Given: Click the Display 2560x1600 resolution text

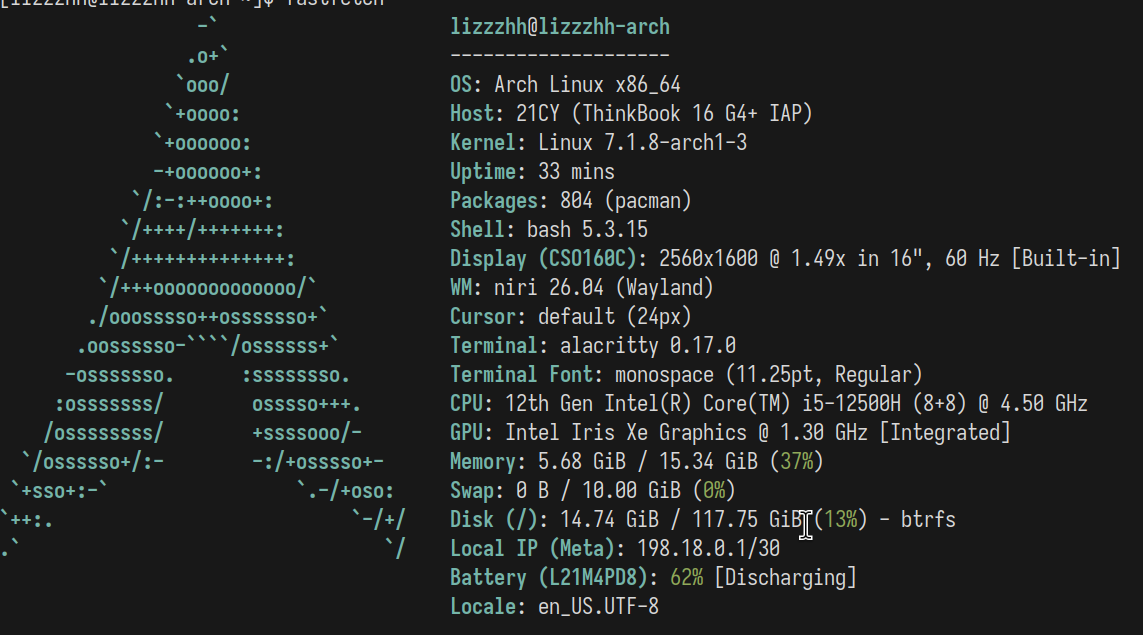Looking at the screenshot, I should (709, 259).
